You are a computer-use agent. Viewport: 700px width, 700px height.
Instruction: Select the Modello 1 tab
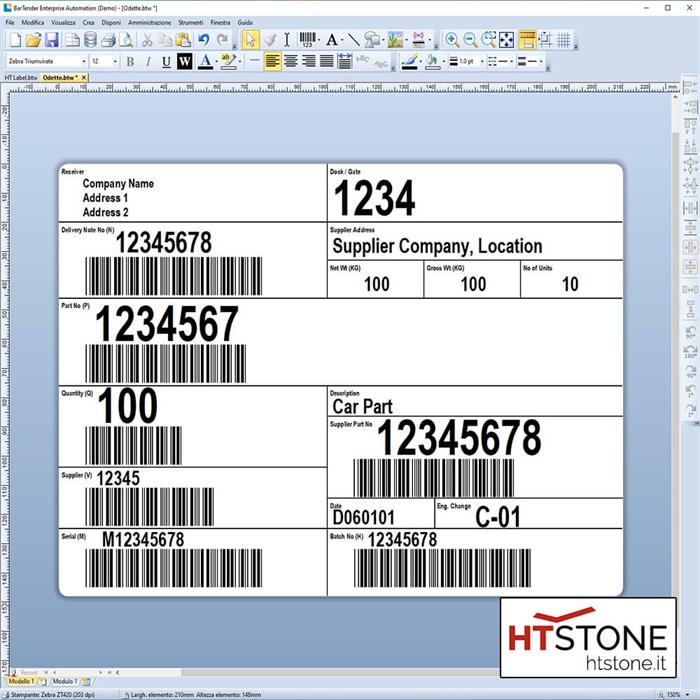21,681
